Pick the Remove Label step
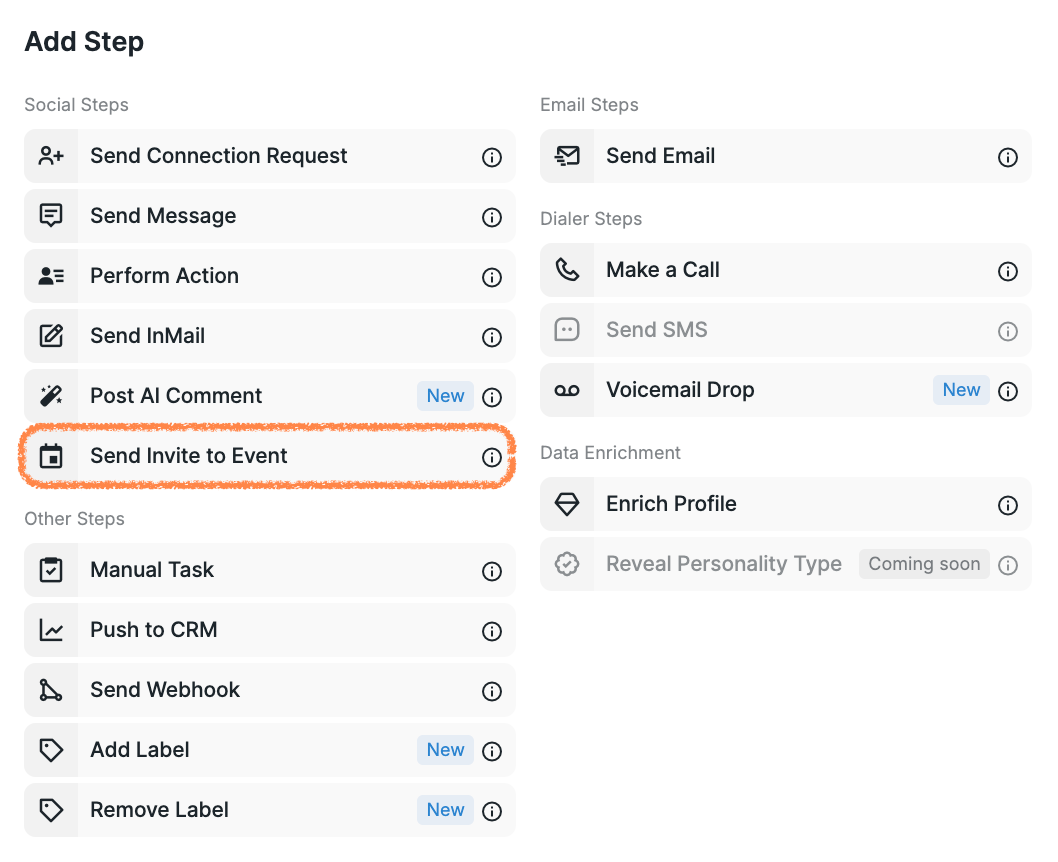Image resolution: width=1058 pixels, height=862 pixels. (159, 810)
